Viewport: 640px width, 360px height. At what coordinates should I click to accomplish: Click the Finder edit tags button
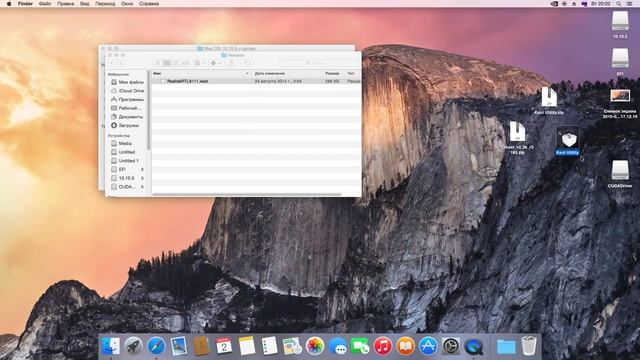(x=247, y=63)
